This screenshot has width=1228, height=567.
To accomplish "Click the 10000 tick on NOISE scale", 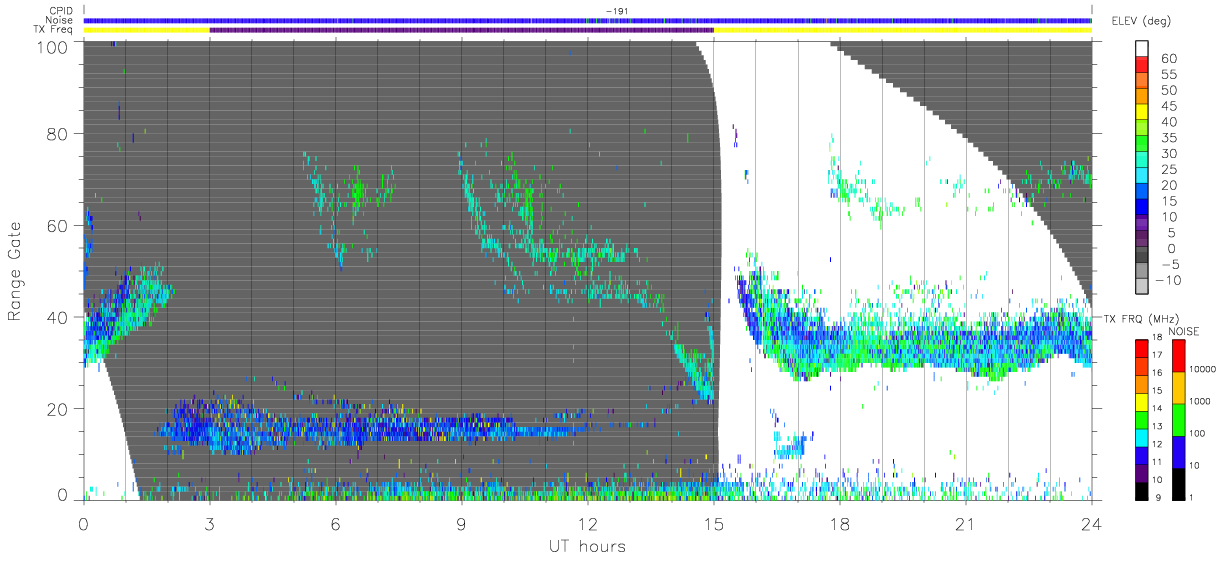I will coord(1203,369).
